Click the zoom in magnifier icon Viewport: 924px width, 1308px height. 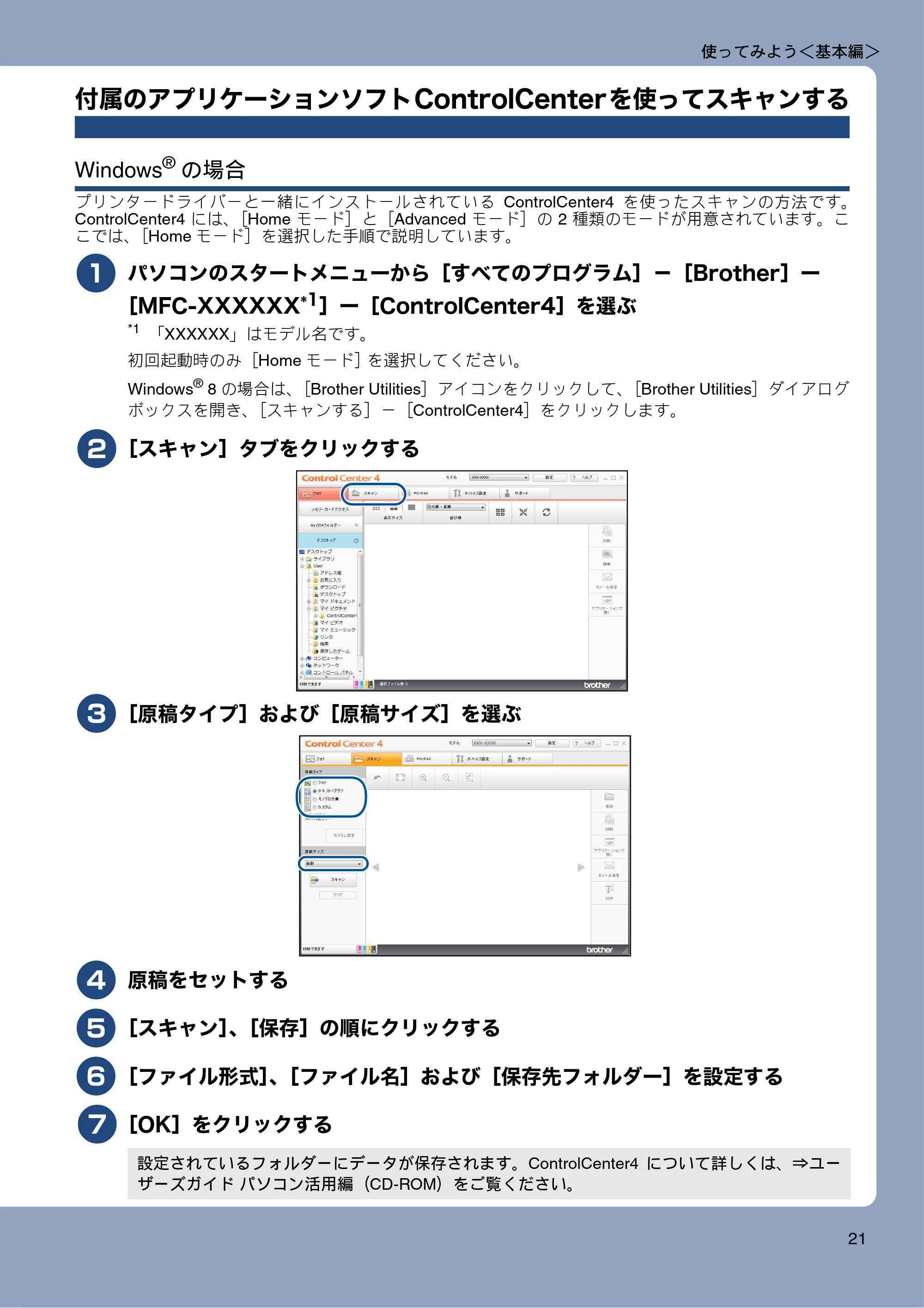click(x=423, y=778)
